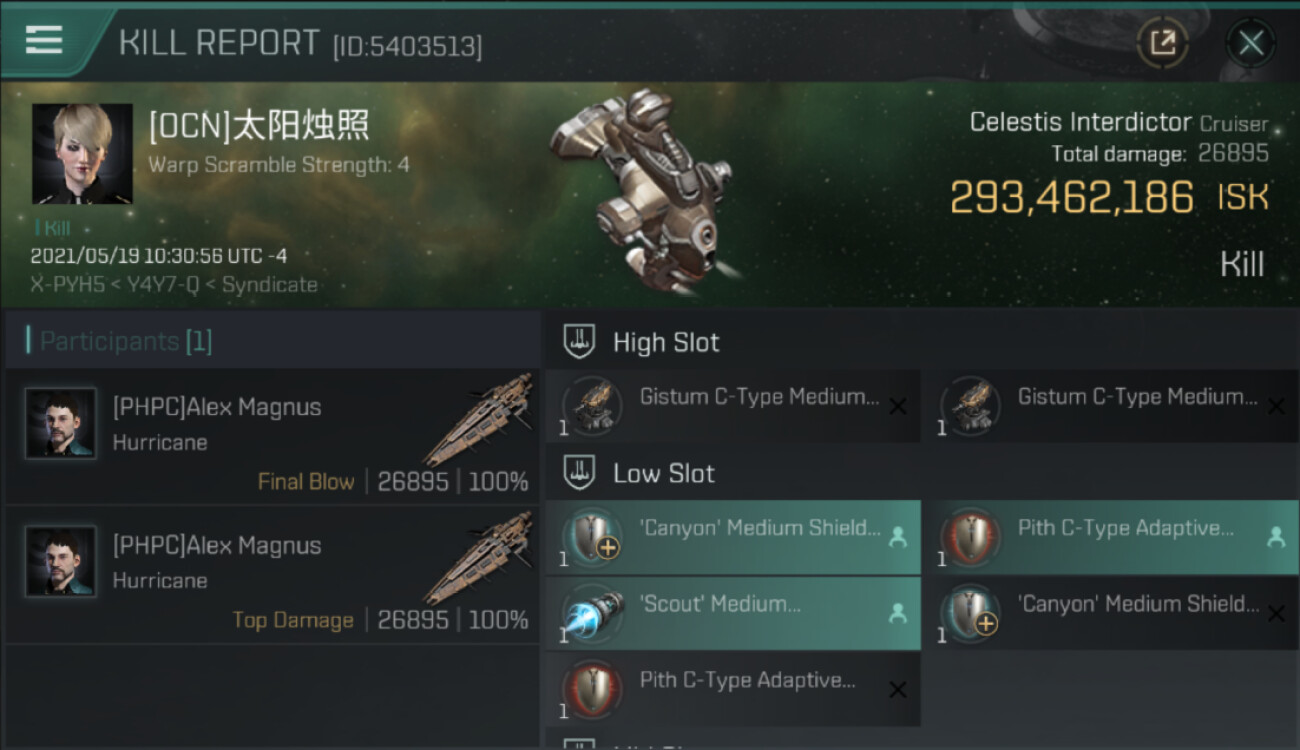The height and width of the screenshot is (750, 1300).
Task: Click the highlighted Pith C-Type Adaptive module icon
Action: click(971, 537)
